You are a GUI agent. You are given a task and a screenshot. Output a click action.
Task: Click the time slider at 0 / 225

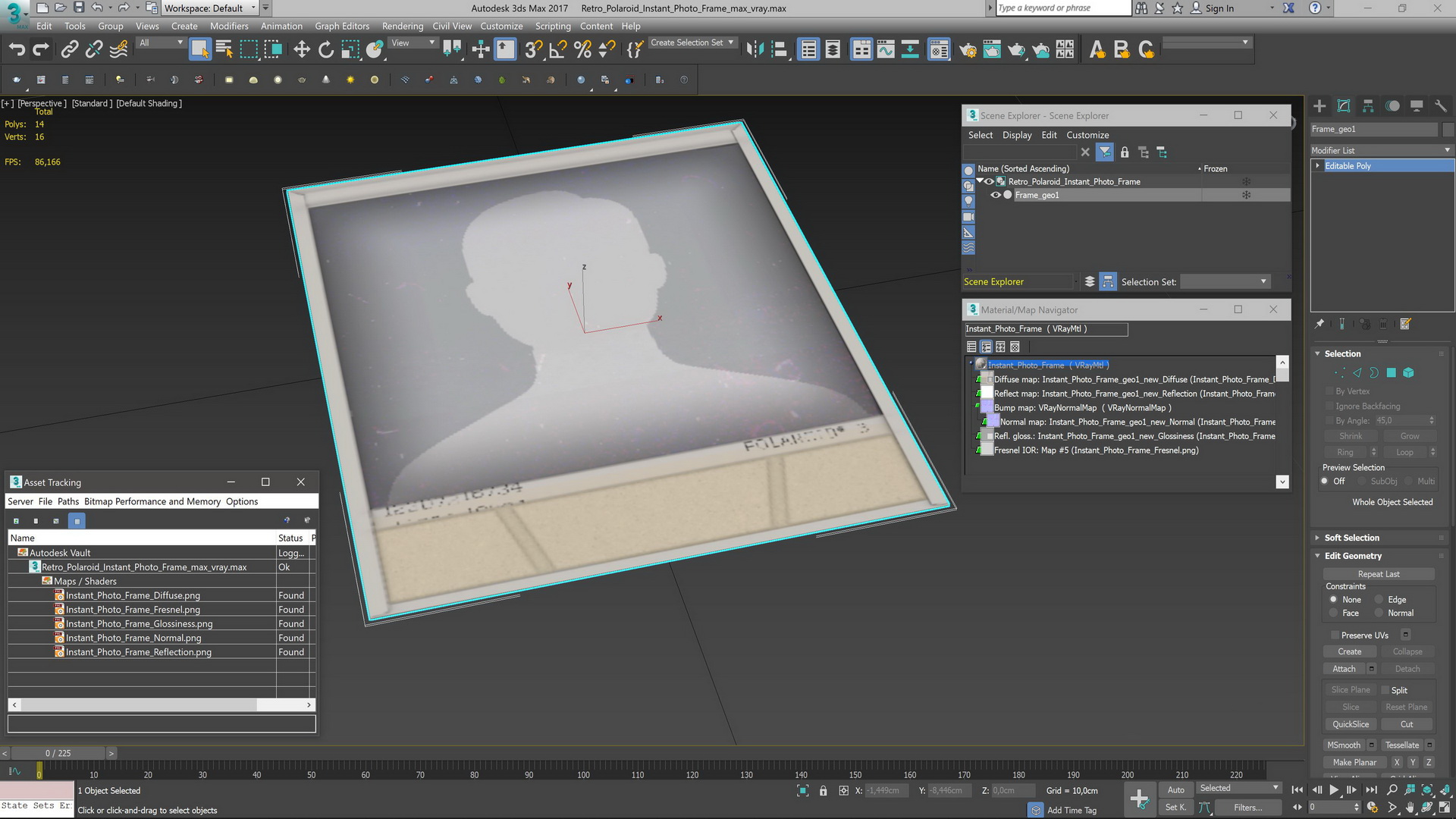tap(58, 753)
